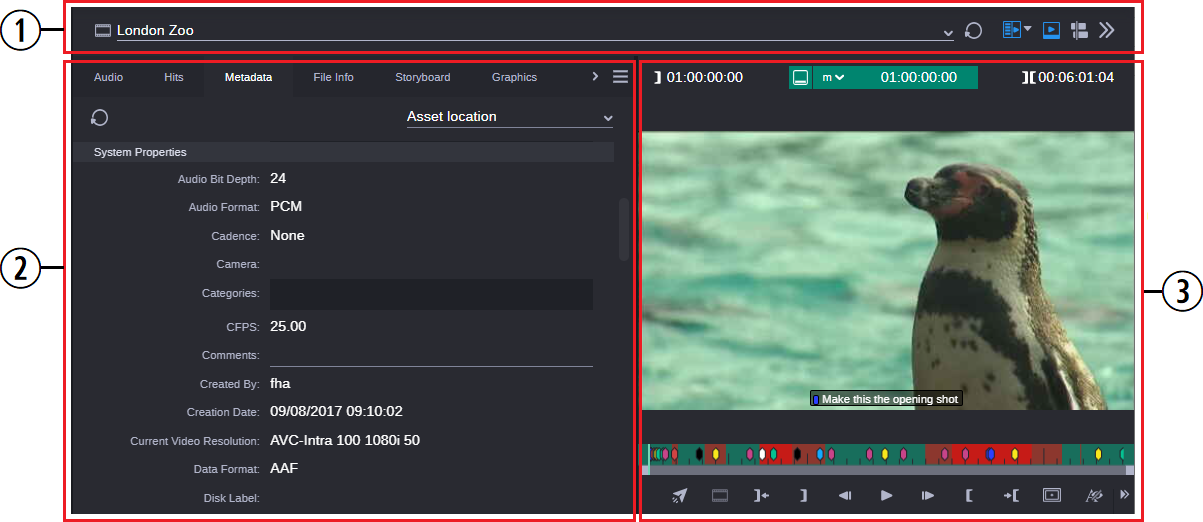Open the Storyboard tab
1203x522 pixels.
click(x=422, y=77)
